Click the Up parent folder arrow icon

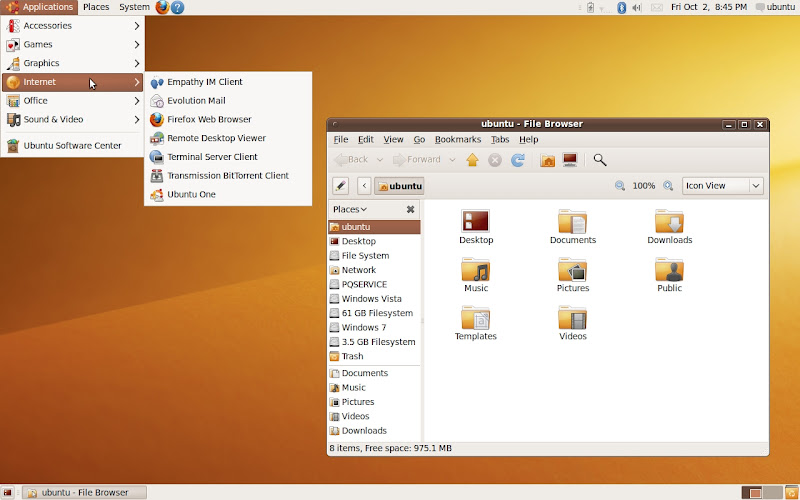coord(472,160)
